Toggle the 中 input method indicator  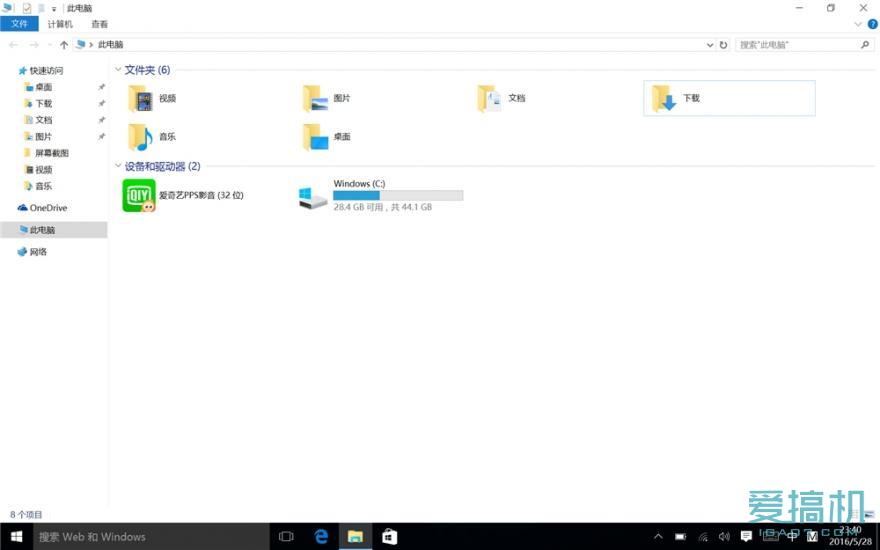(x=792, y=537)
